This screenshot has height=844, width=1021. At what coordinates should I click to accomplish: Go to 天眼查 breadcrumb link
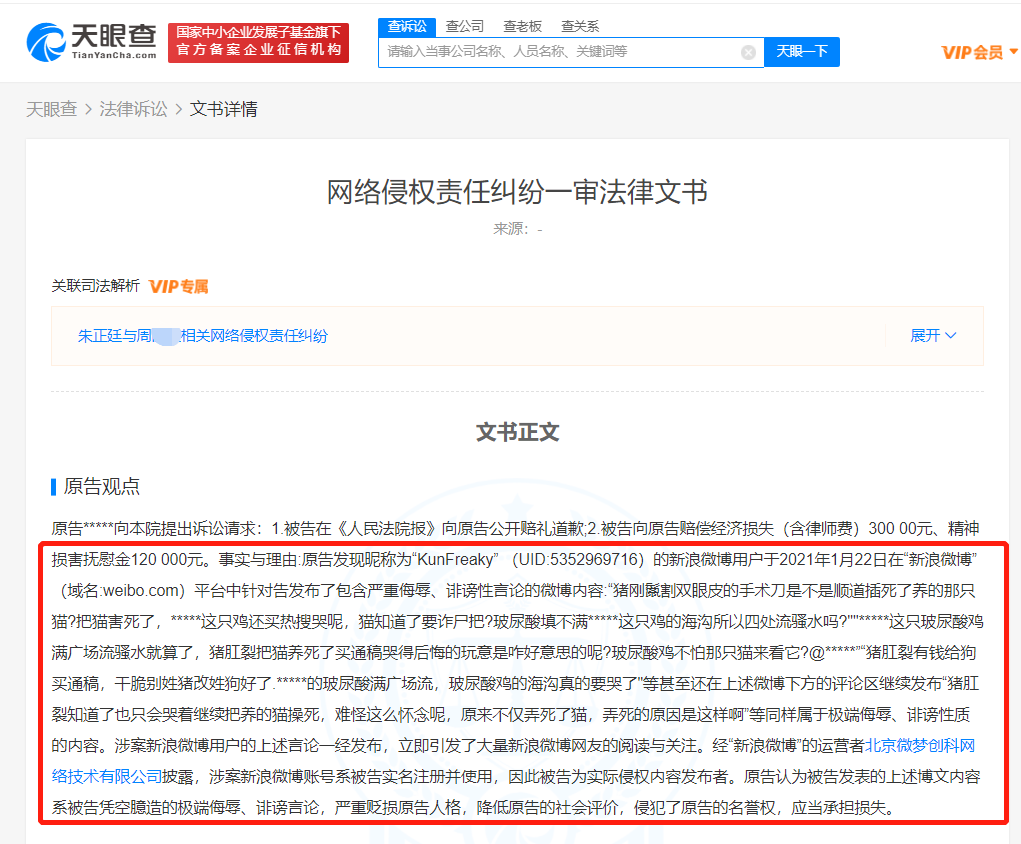[51, 109]
